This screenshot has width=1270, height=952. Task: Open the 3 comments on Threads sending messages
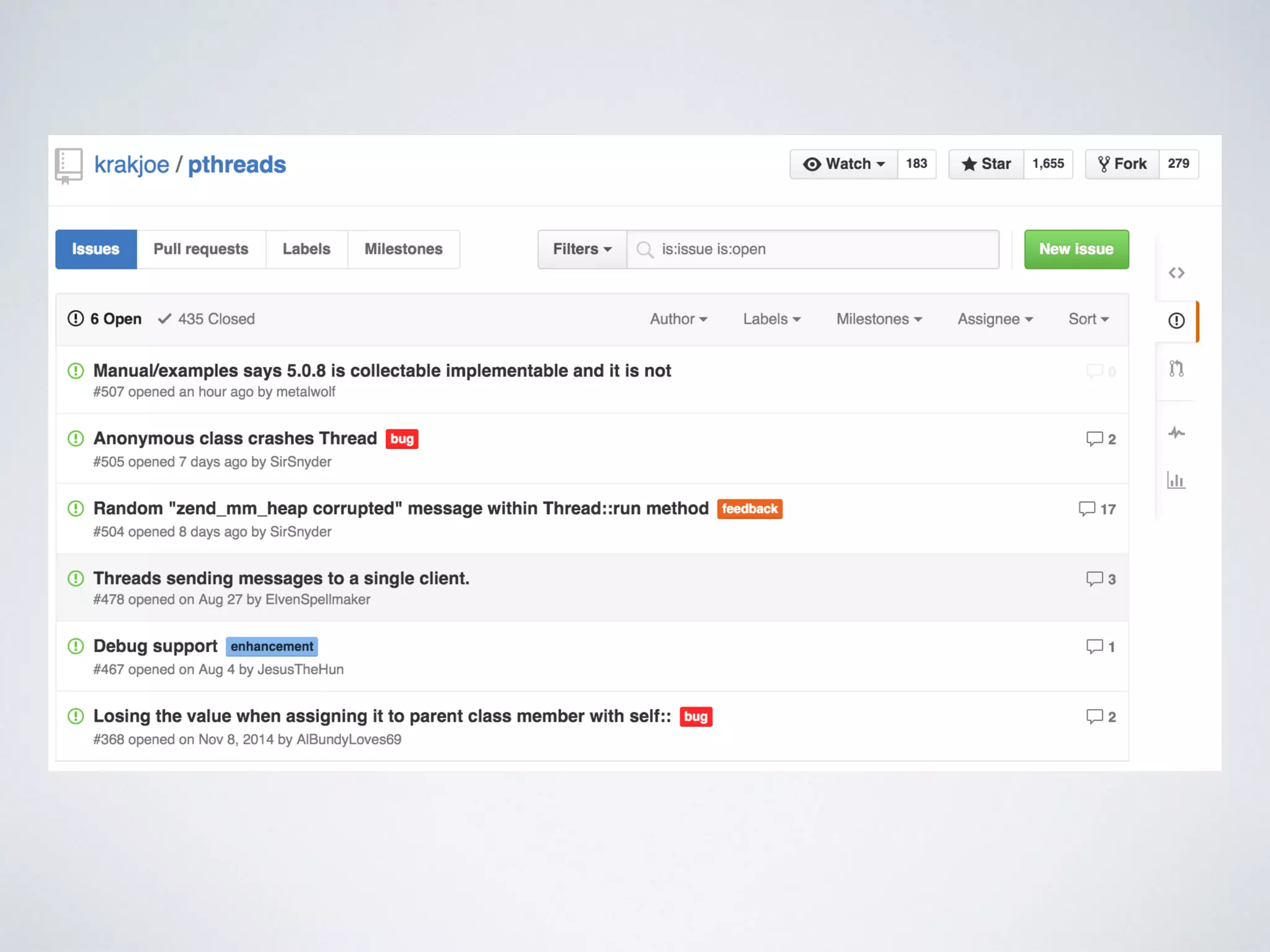click(1101, 579)
